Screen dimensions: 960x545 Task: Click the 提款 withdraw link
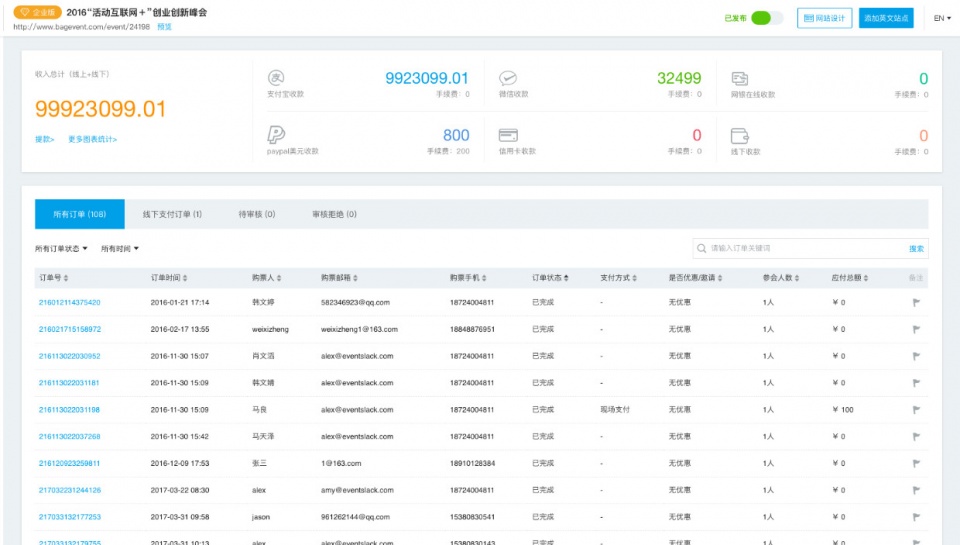[x=44, y=140]
